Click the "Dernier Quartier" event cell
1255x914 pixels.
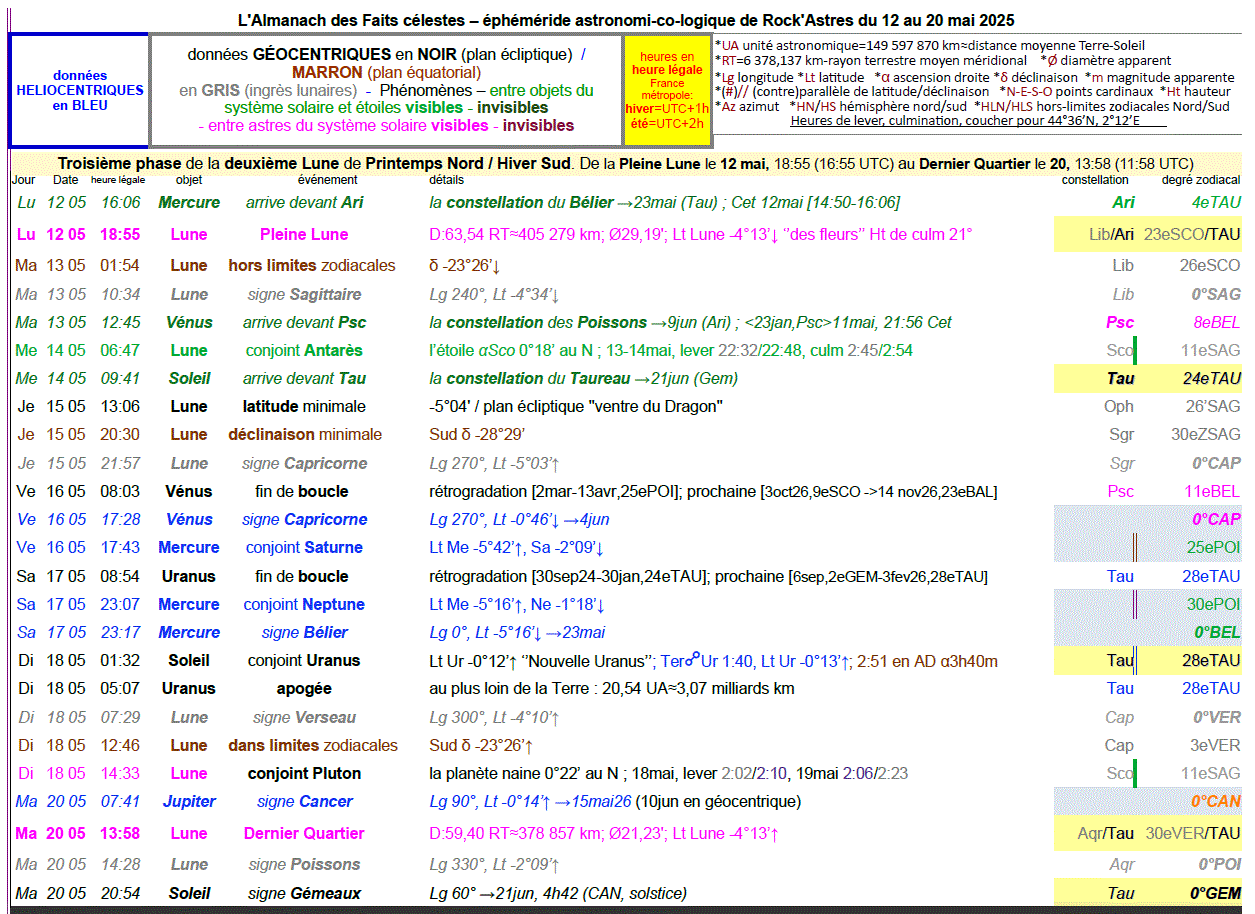304,833
